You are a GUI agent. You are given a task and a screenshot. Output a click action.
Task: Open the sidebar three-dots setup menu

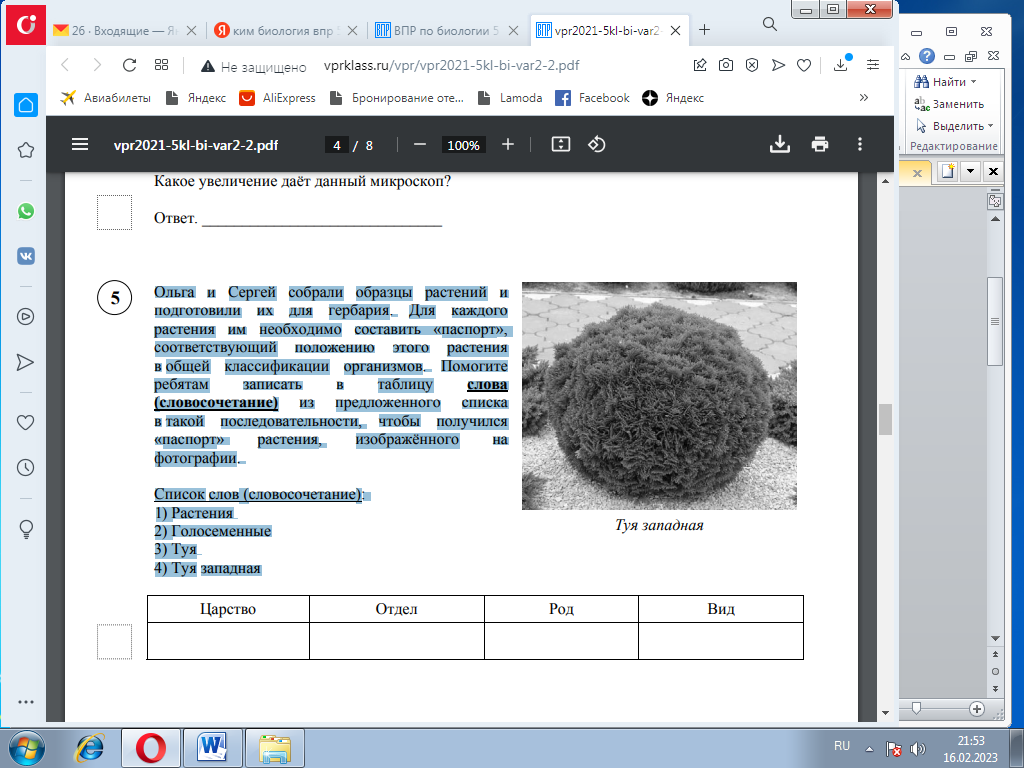pyautogui.click(x=26, y=702)
